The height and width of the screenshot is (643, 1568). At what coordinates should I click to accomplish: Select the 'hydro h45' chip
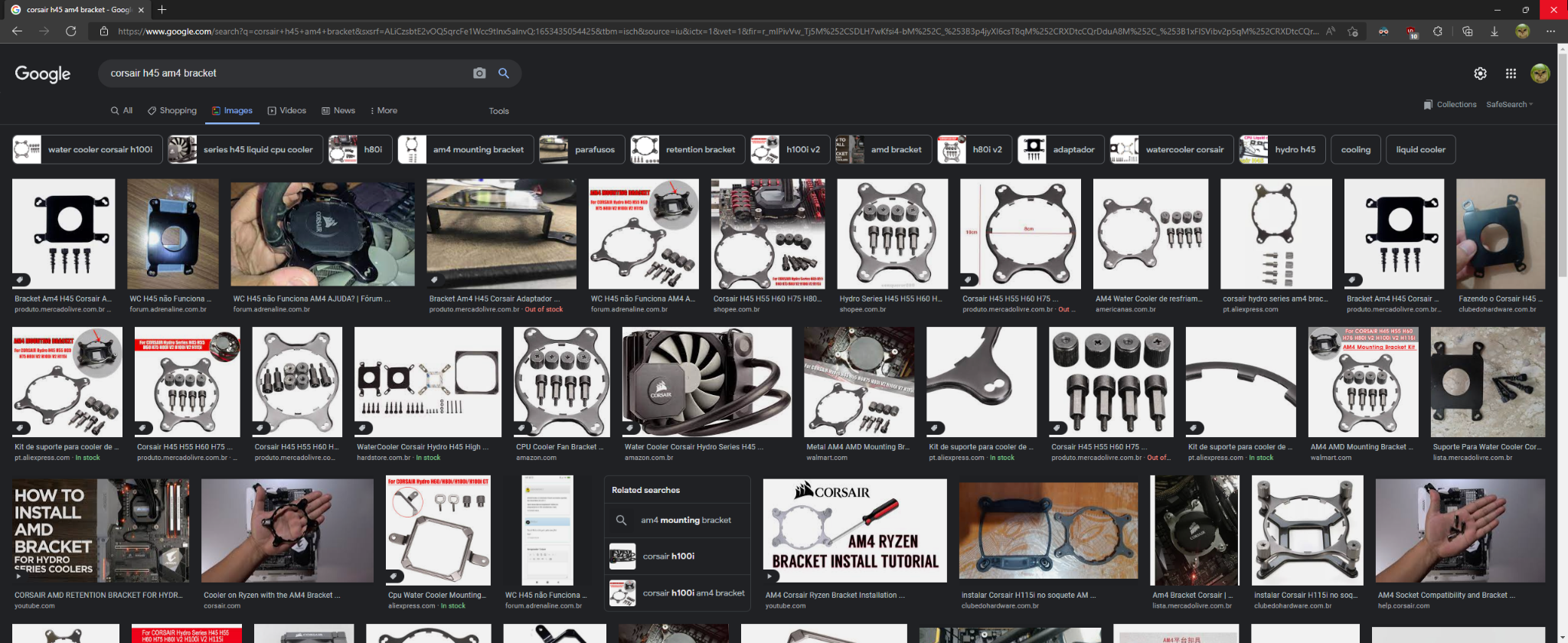click(x=1282, y=150)
